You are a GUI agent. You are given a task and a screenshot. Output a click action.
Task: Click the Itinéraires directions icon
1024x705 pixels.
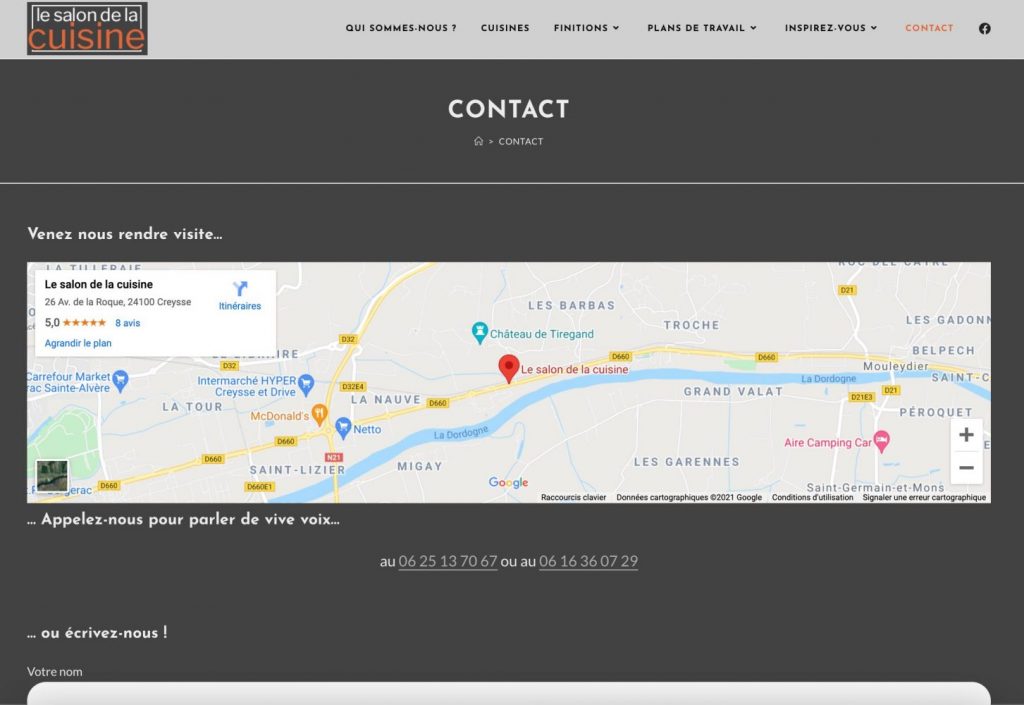click(x=239, y=290)
